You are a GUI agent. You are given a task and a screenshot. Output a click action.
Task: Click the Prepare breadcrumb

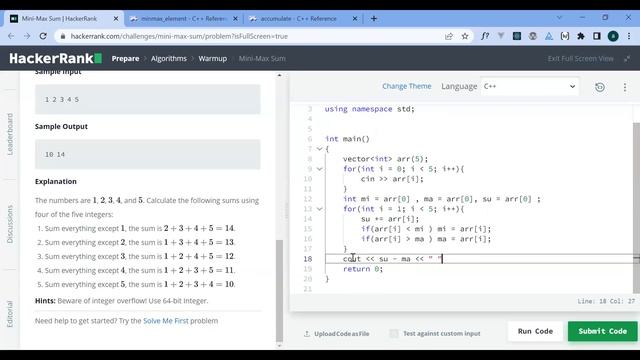coord(125,59)
